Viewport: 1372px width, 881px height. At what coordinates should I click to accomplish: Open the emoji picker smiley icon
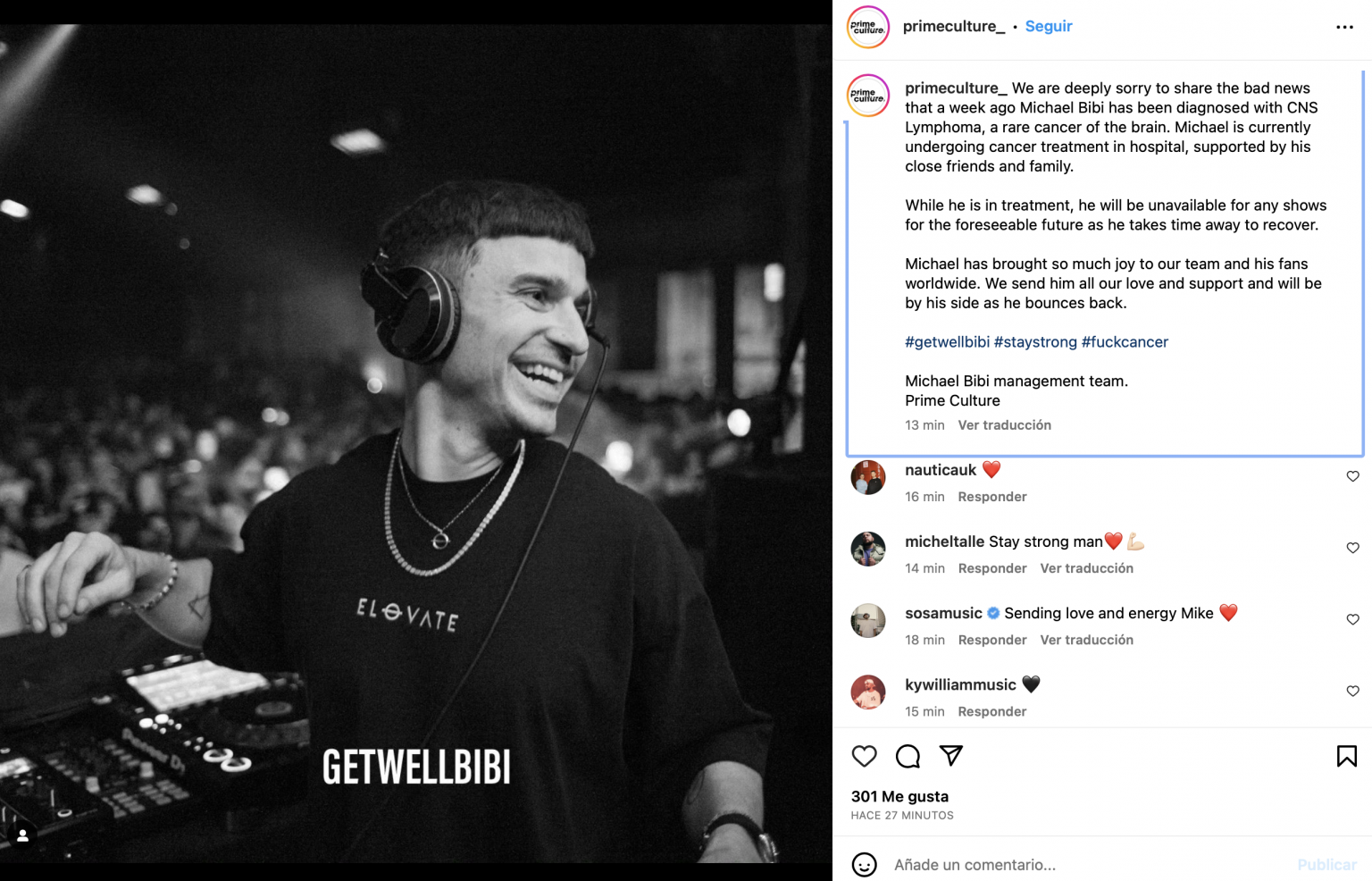click(x=864, y=865)
